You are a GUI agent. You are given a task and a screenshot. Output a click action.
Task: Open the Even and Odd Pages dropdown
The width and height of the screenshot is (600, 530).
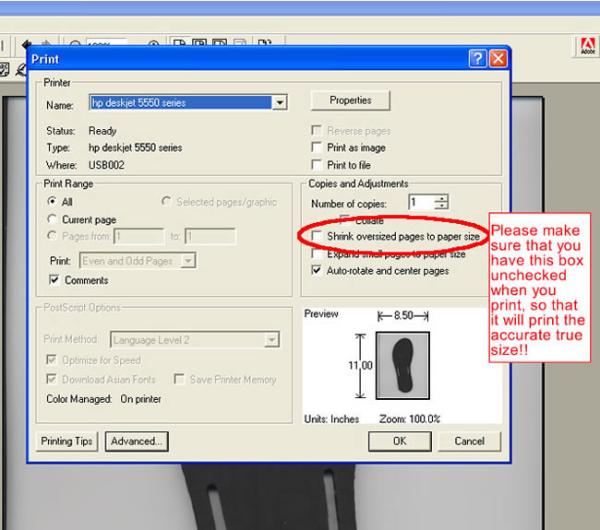click(186, 261)
